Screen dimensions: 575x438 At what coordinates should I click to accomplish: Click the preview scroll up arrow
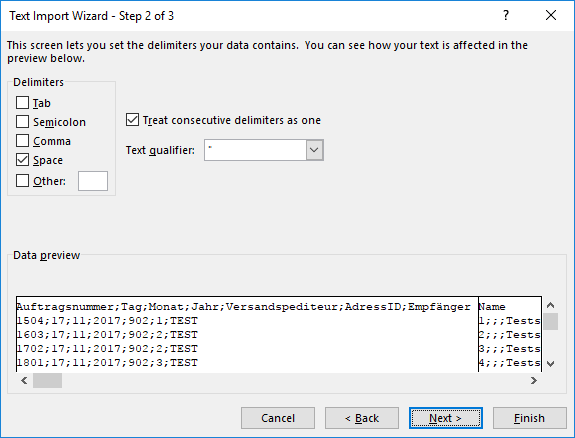pyautogui.click(x=550, y=305)
